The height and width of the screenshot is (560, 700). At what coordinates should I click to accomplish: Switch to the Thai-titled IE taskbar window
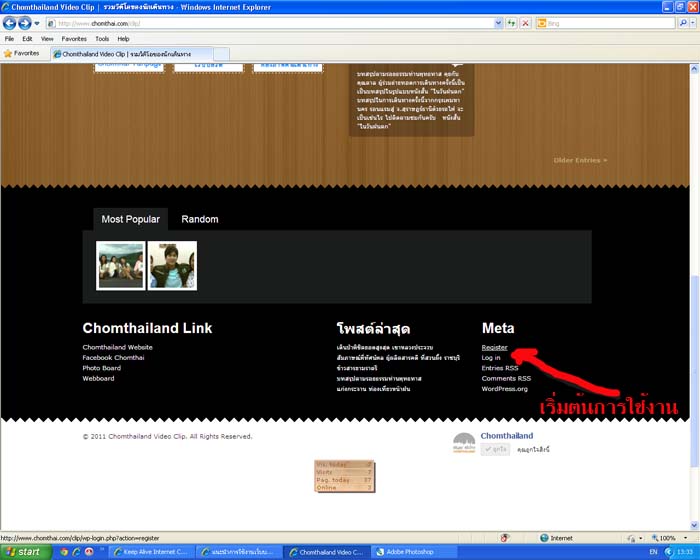[239, 552]
